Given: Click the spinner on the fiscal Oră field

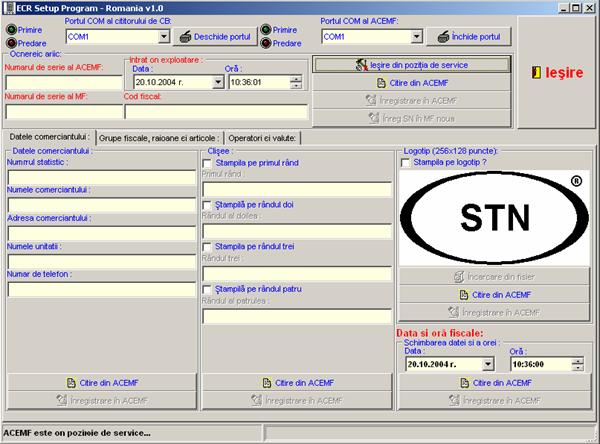Looking at the screenshot, I should tap(582, 365).
